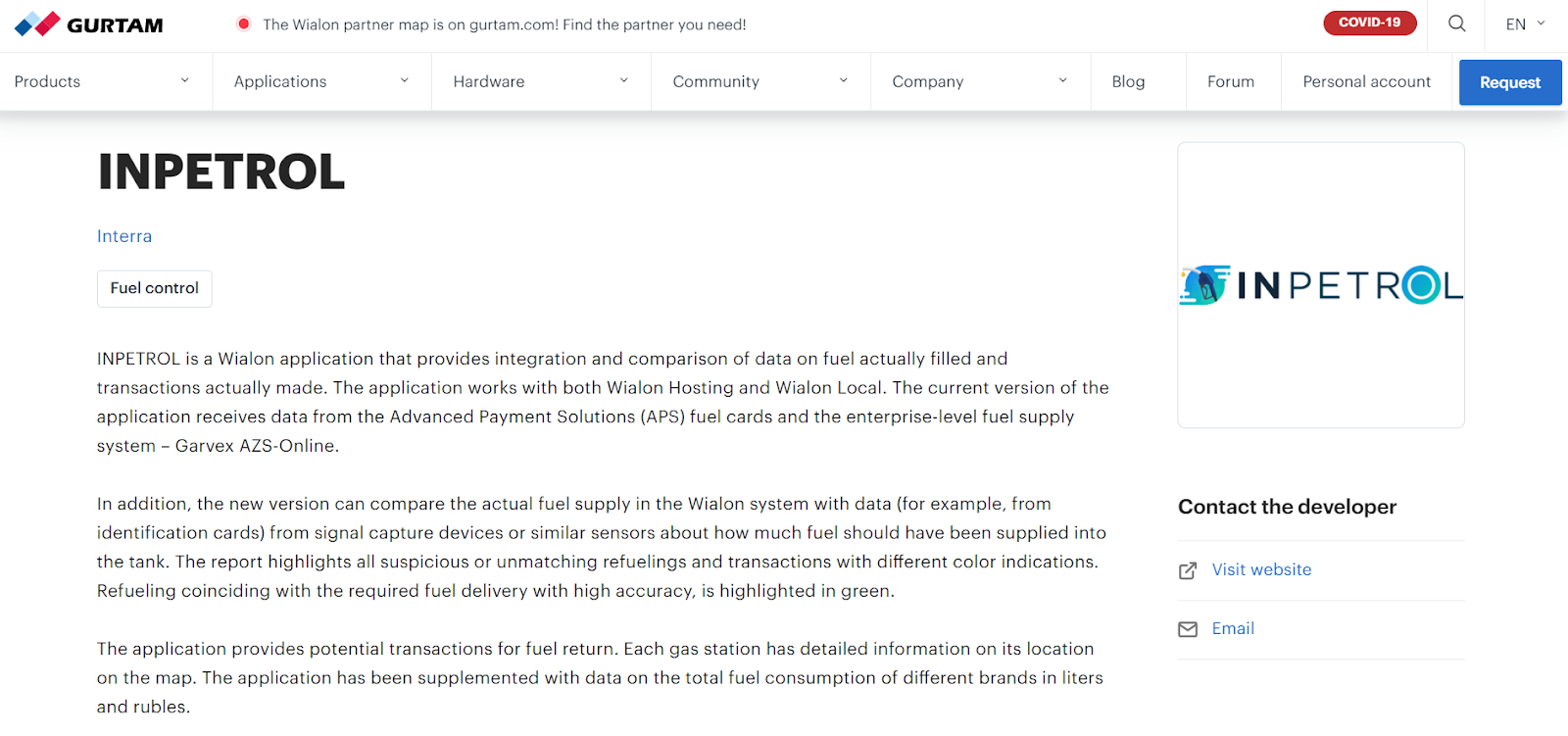Click the red notification dot next to the banner

point(242,24)
